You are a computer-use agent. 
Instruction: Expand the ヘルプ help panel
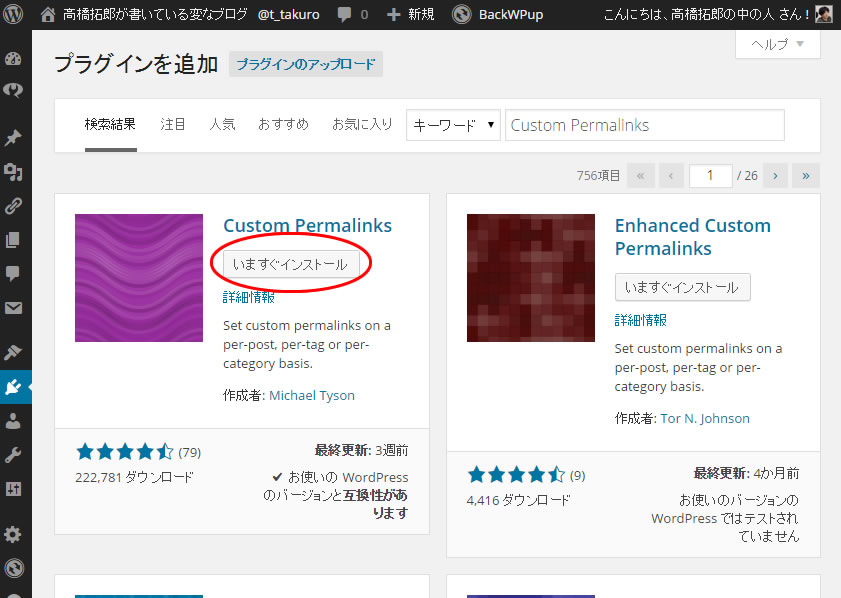click(777, 44)
